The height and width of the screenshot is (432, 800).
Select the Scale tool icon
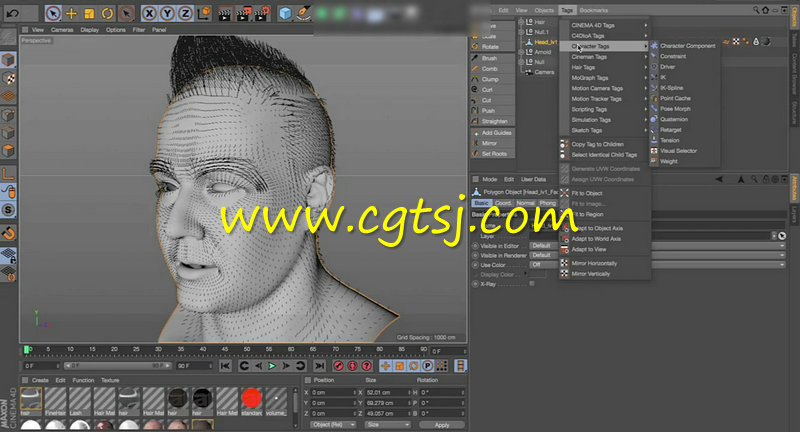coord(89,13)
